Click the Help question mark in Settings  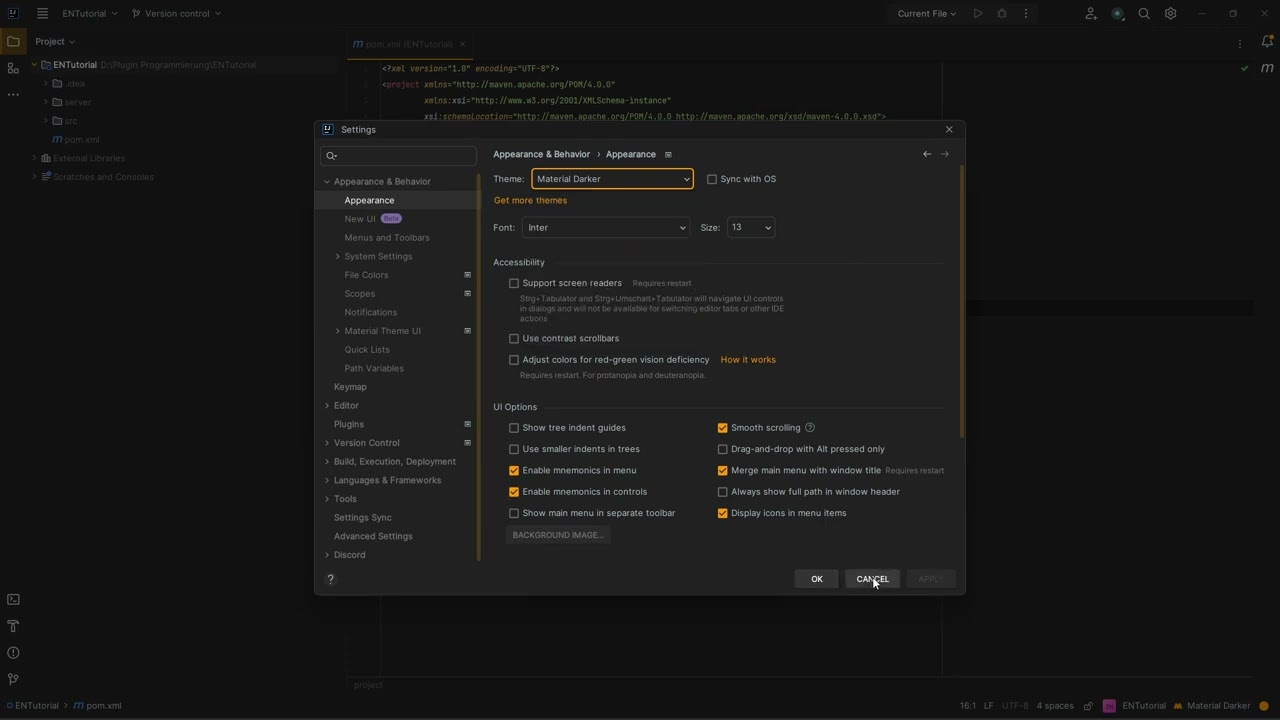(x=331, y=579)
